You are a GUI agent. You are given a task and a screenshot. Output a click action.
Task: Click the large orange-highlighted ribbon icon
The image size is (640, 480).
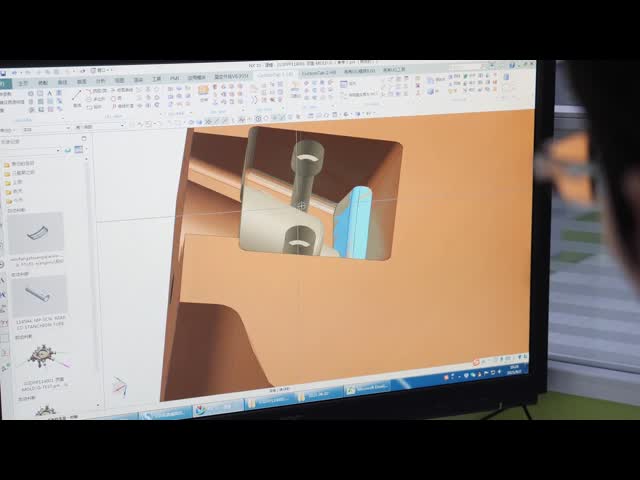(203, 90)
